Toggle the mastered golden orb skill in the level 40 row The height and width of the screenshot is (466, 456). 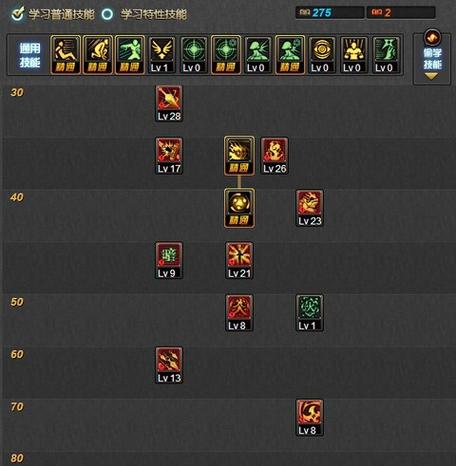(239, 208)
